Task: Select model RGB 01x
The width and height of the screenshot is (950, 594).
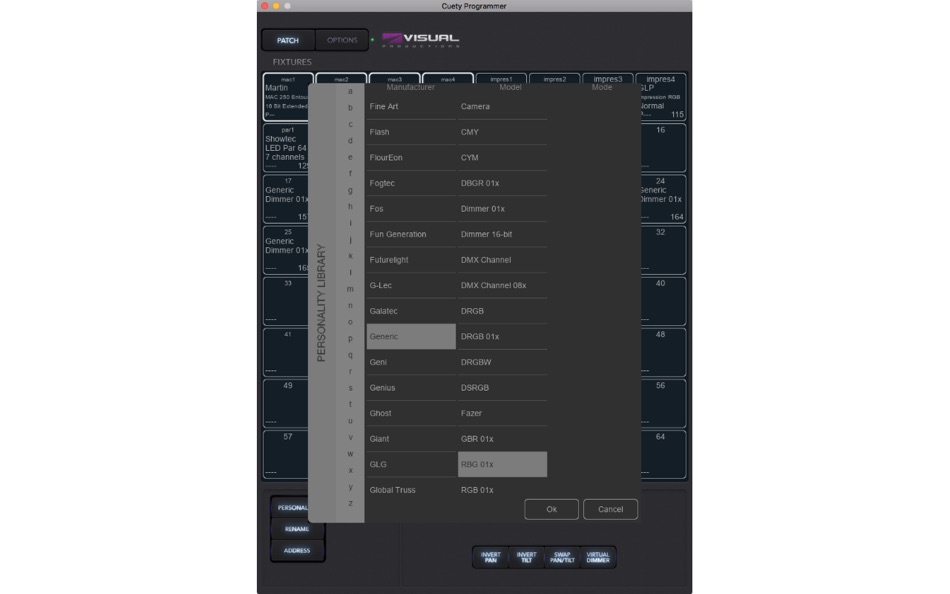Action: click(502, 490)
